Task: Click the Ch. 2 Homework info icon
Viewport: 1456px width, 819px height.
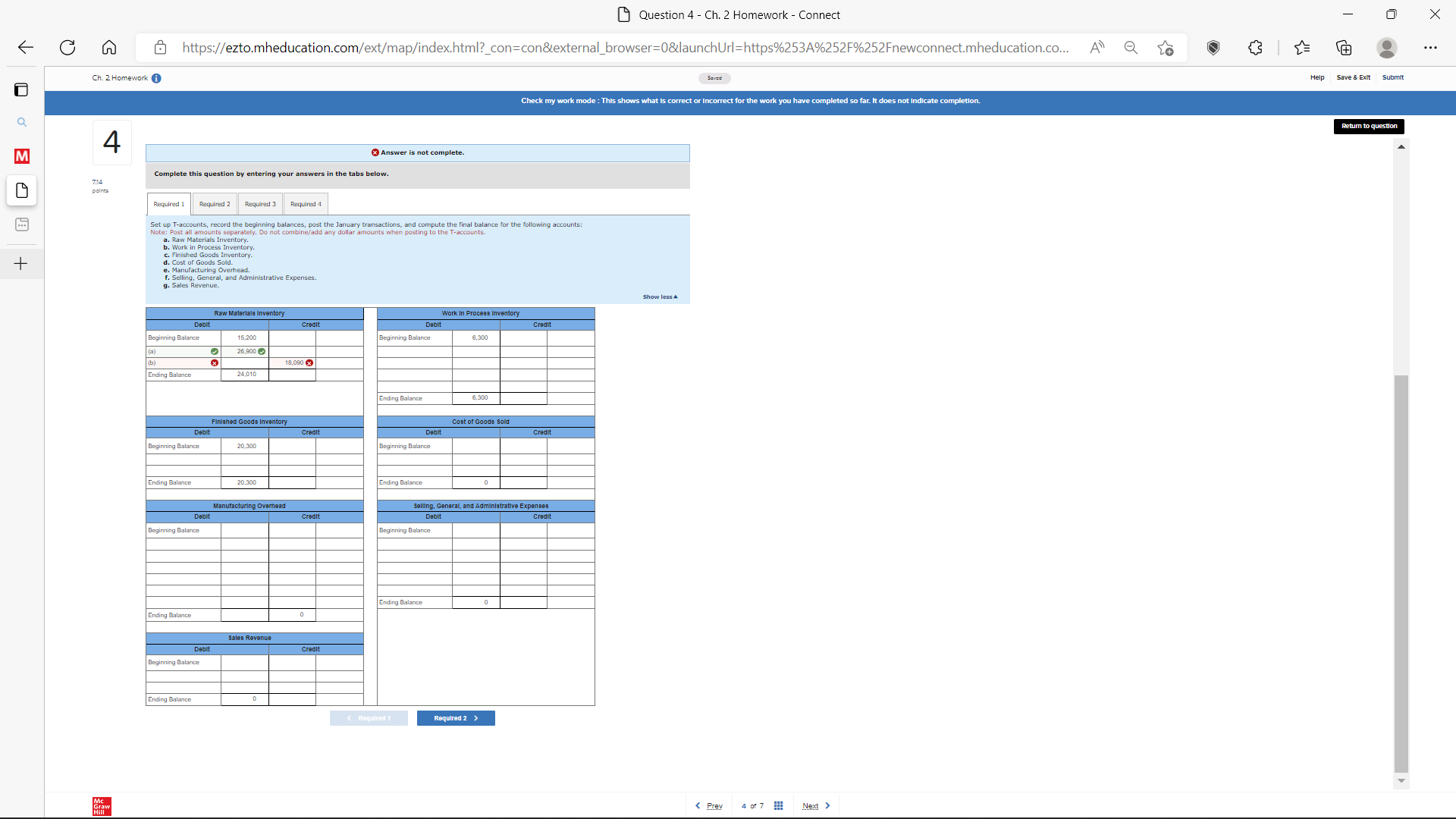Action: (156, 78)
